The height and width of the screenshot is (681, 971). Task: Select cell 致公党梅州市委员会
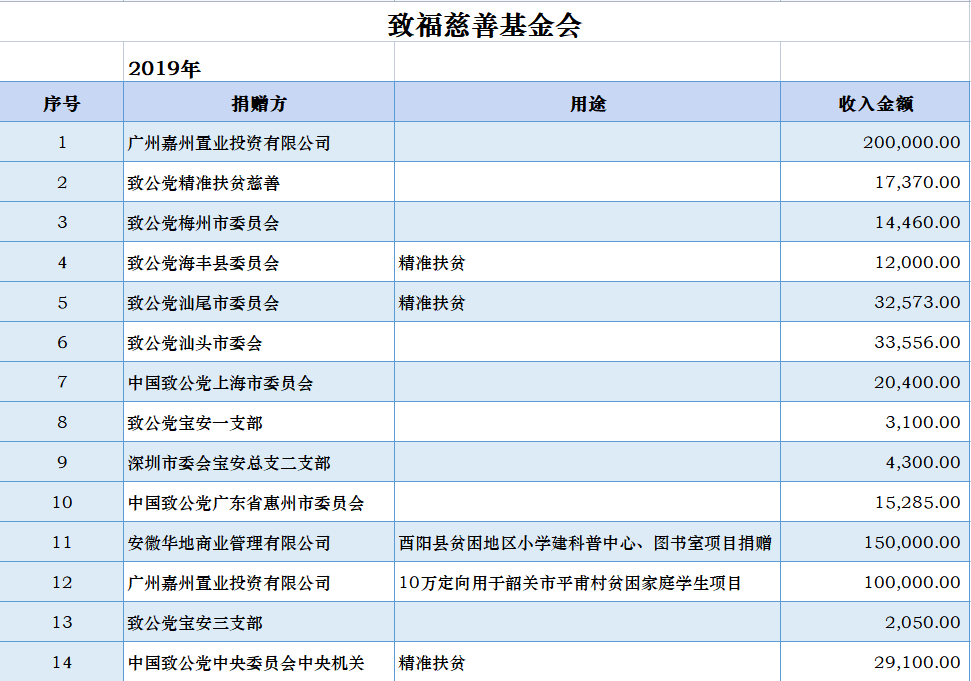pos(259,222)
